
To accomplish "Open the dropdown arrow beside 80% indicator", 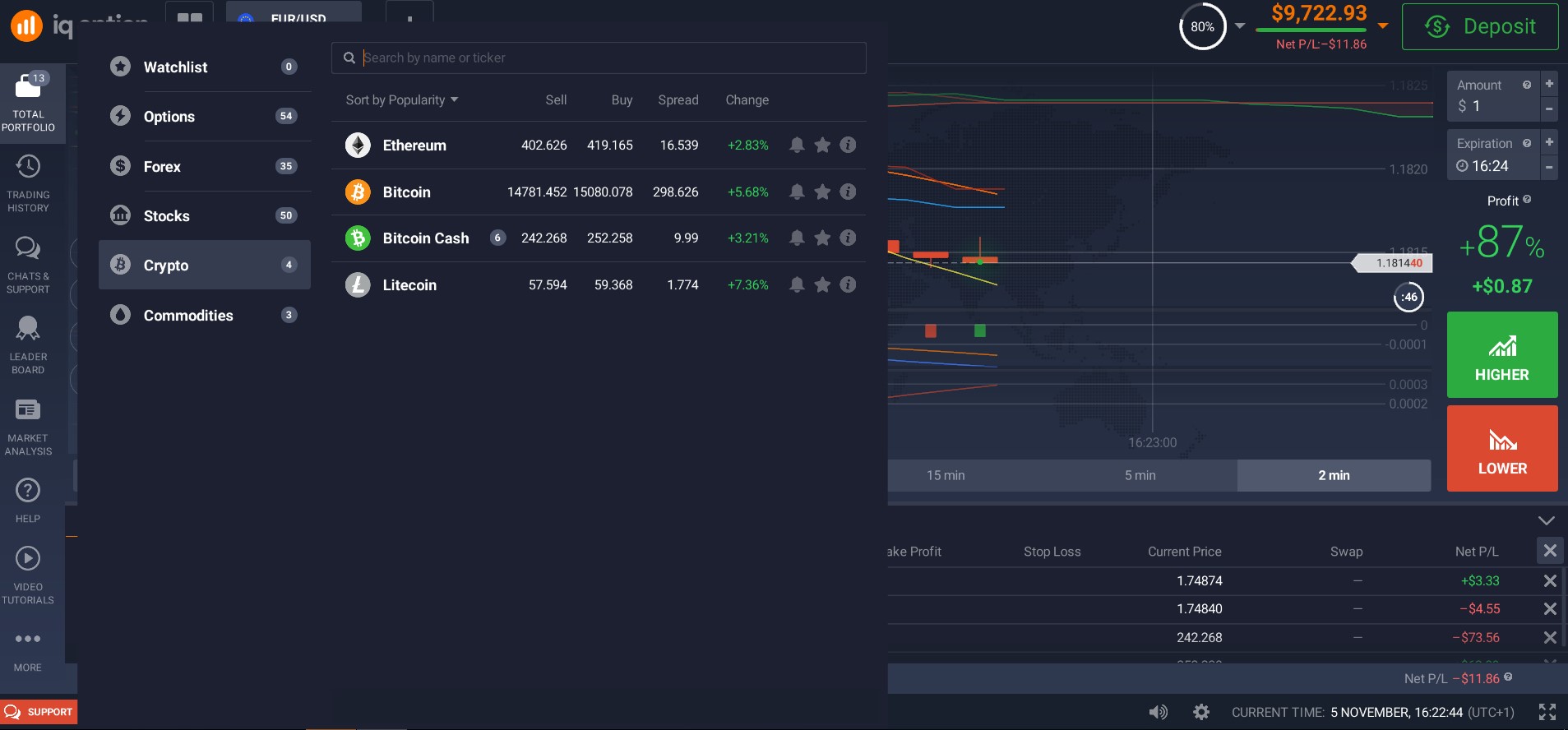I will point(1240,25).
